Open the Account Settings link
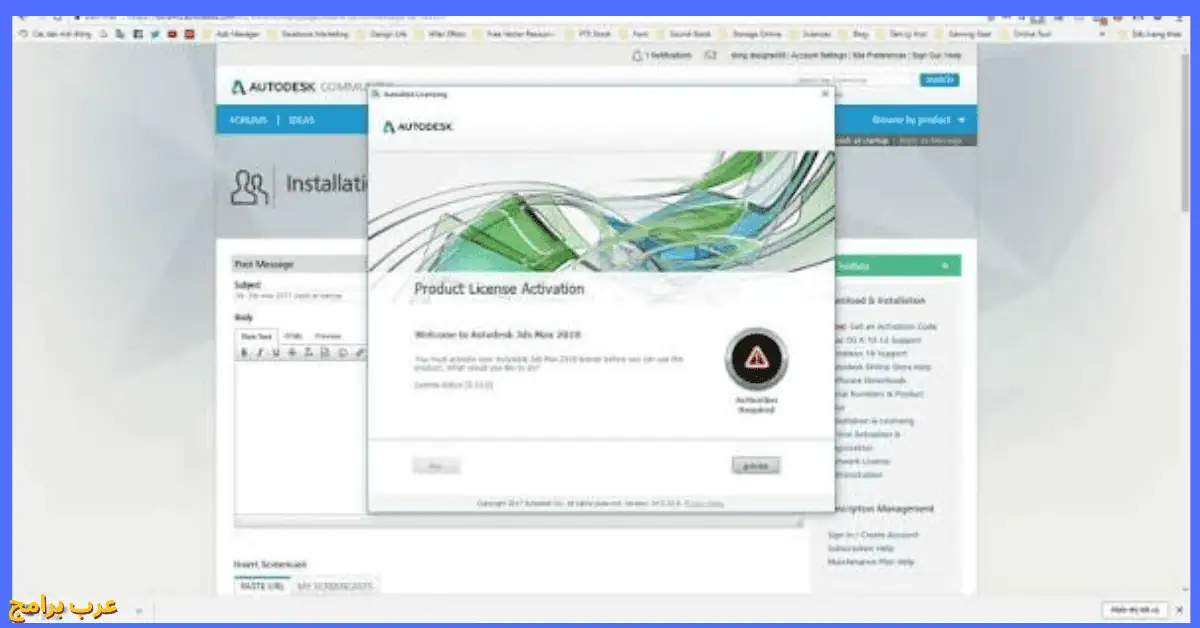The width and height of the screenshot is (1200, 628). click(820, 56)
